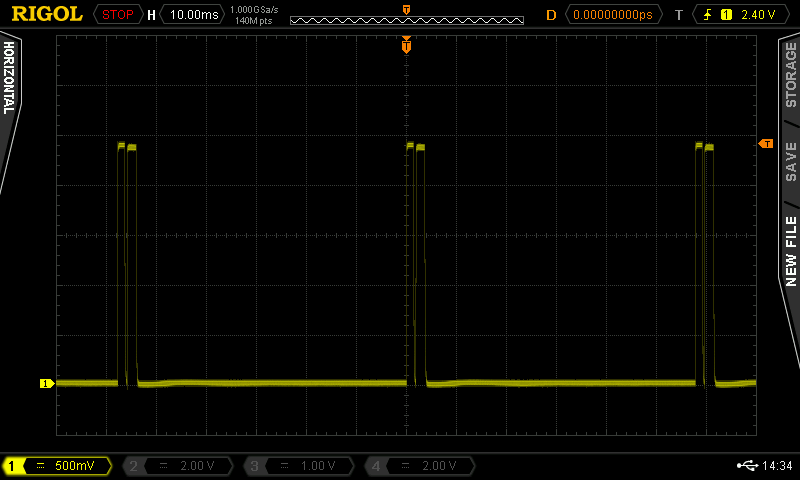Click the orange trigger position marker atop the grid

406,45
